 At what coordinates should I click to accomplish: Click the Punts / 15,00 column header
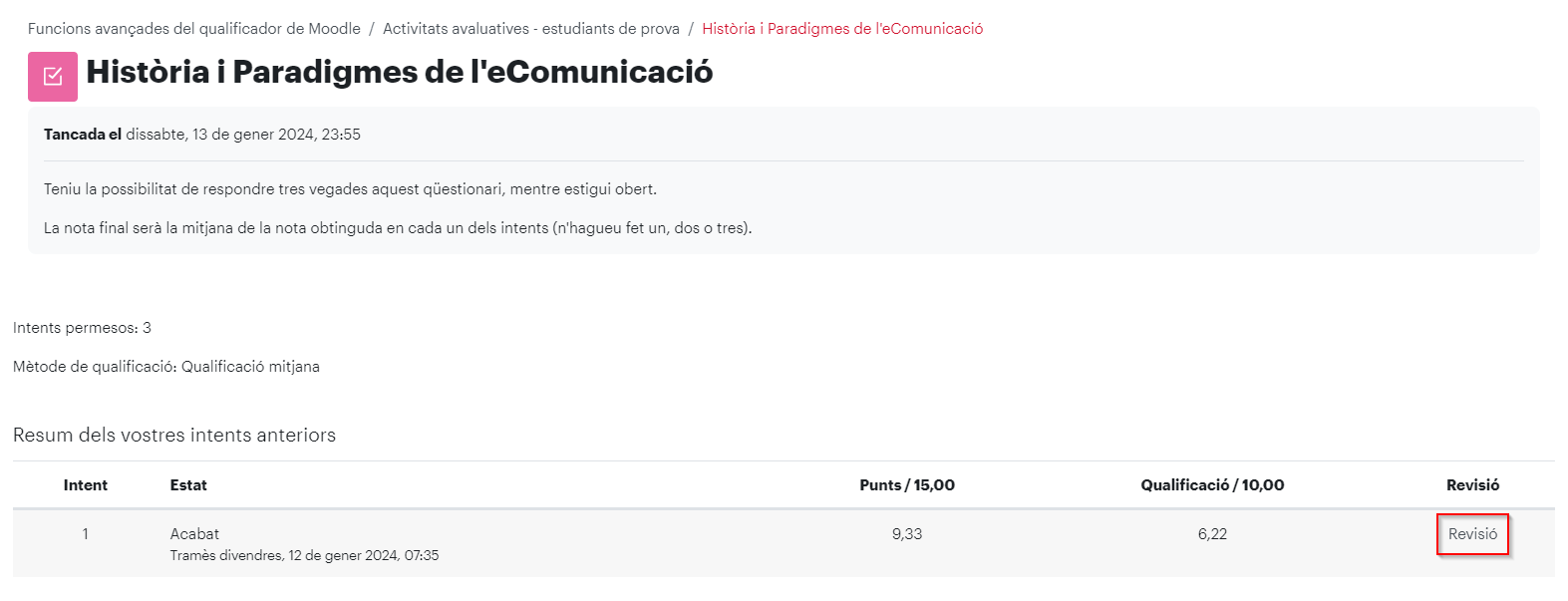click(x=907, y=485)
